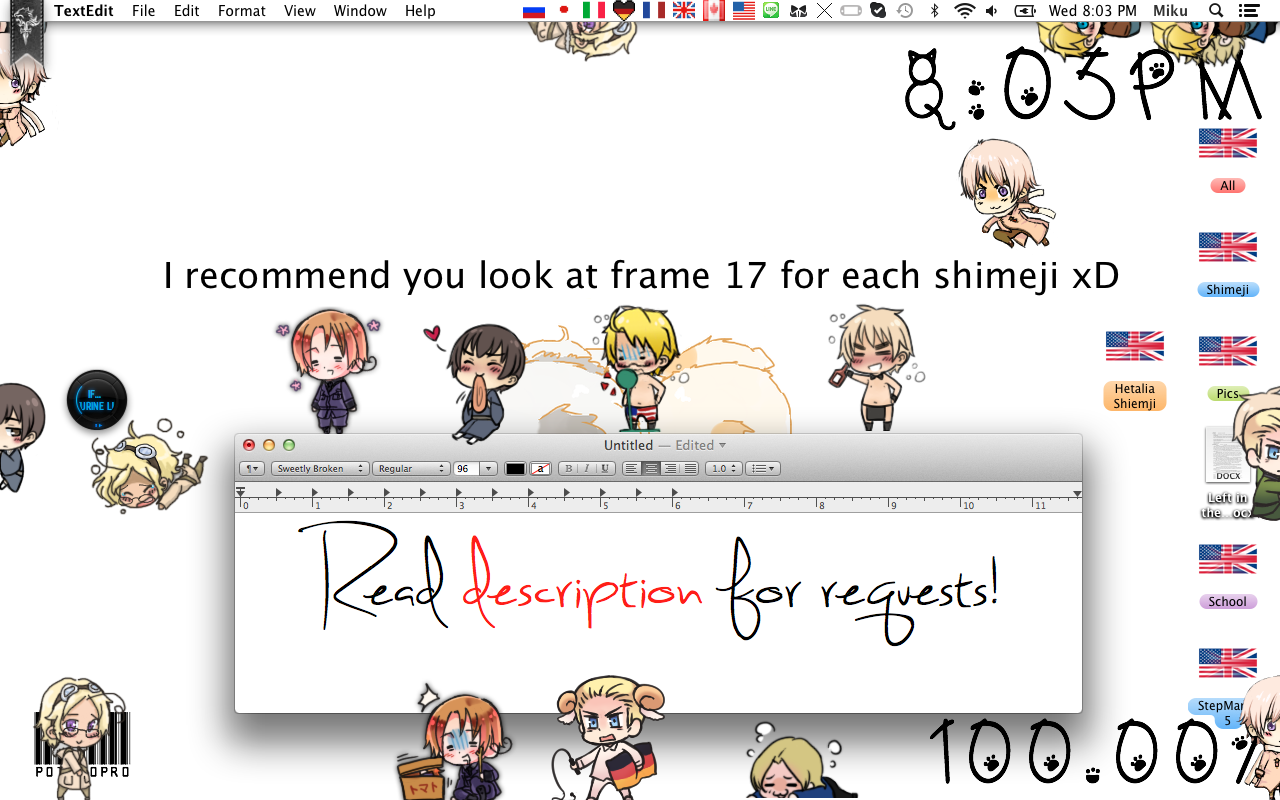Image resolution: width=1280 pixels, height=800 pixels.
Task: Open the font size dropdown arrow
Action: 488,468
